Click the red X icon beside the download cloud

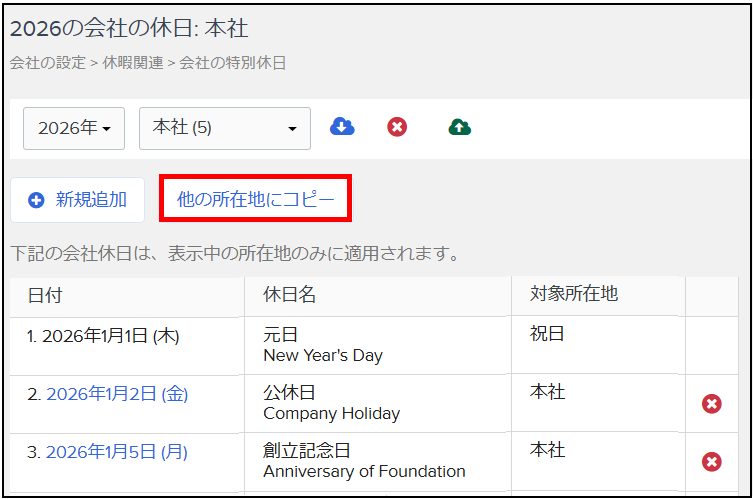point(397,127)
